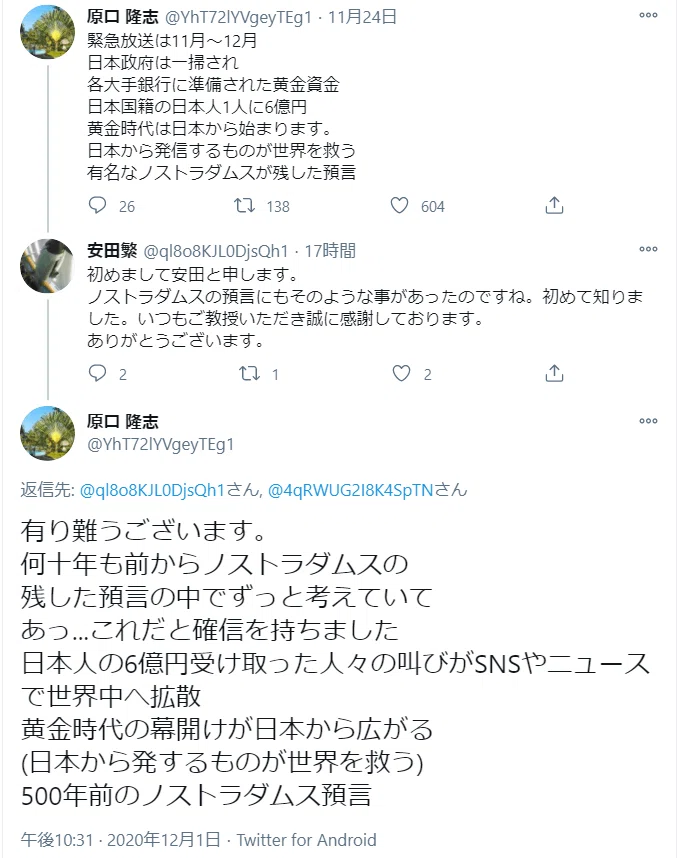Open the @4qRWUG2I8K4SpTN mention link
The width and height of the screenshot is (677, 858).
pyautogui.click(x=350, y=490)
